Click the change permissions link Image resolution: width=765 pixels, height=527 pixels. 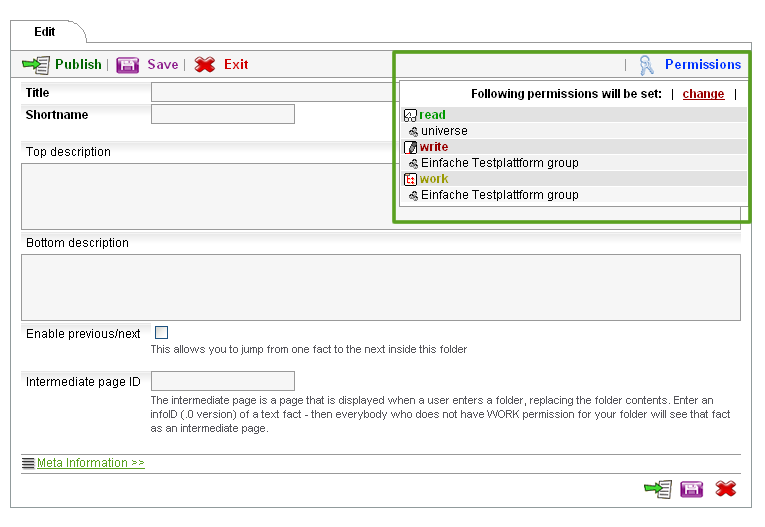703,94
